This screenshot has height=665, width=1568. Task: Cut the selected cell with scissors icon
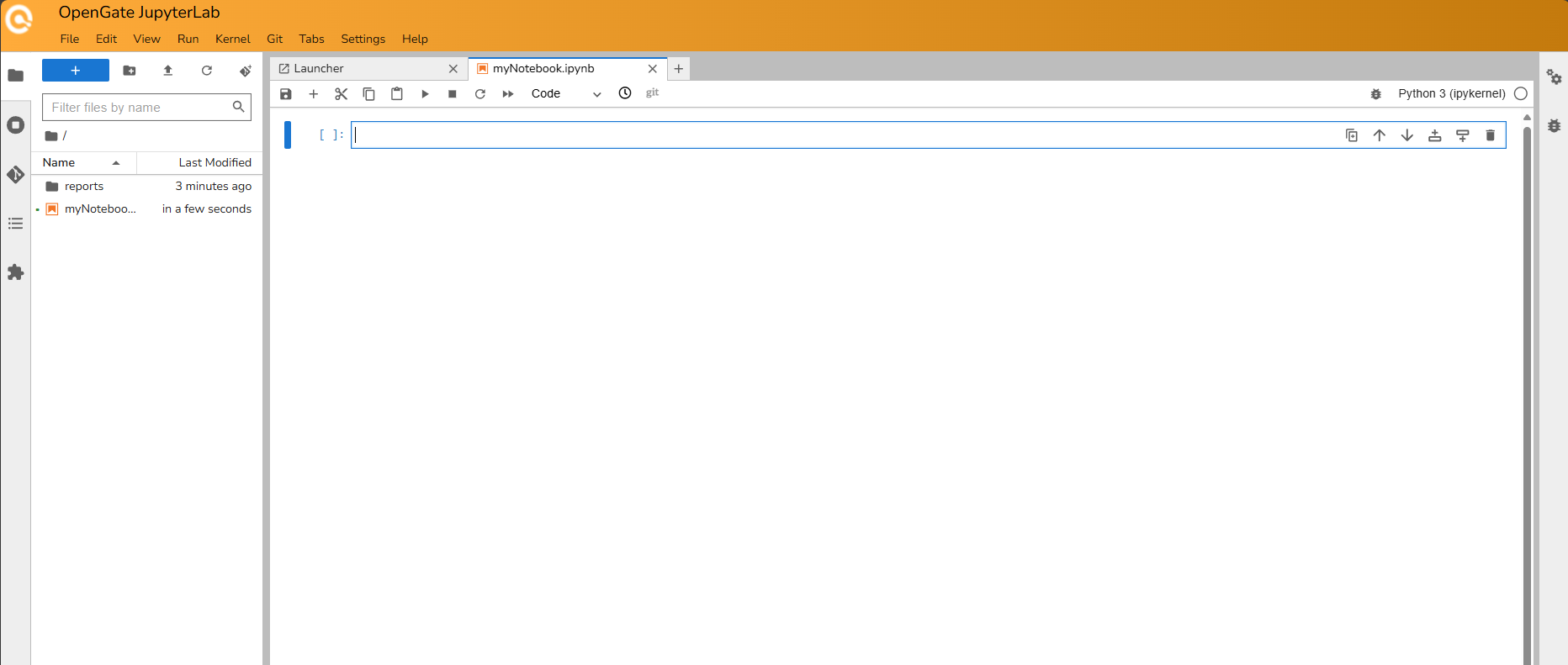[341, 94]
